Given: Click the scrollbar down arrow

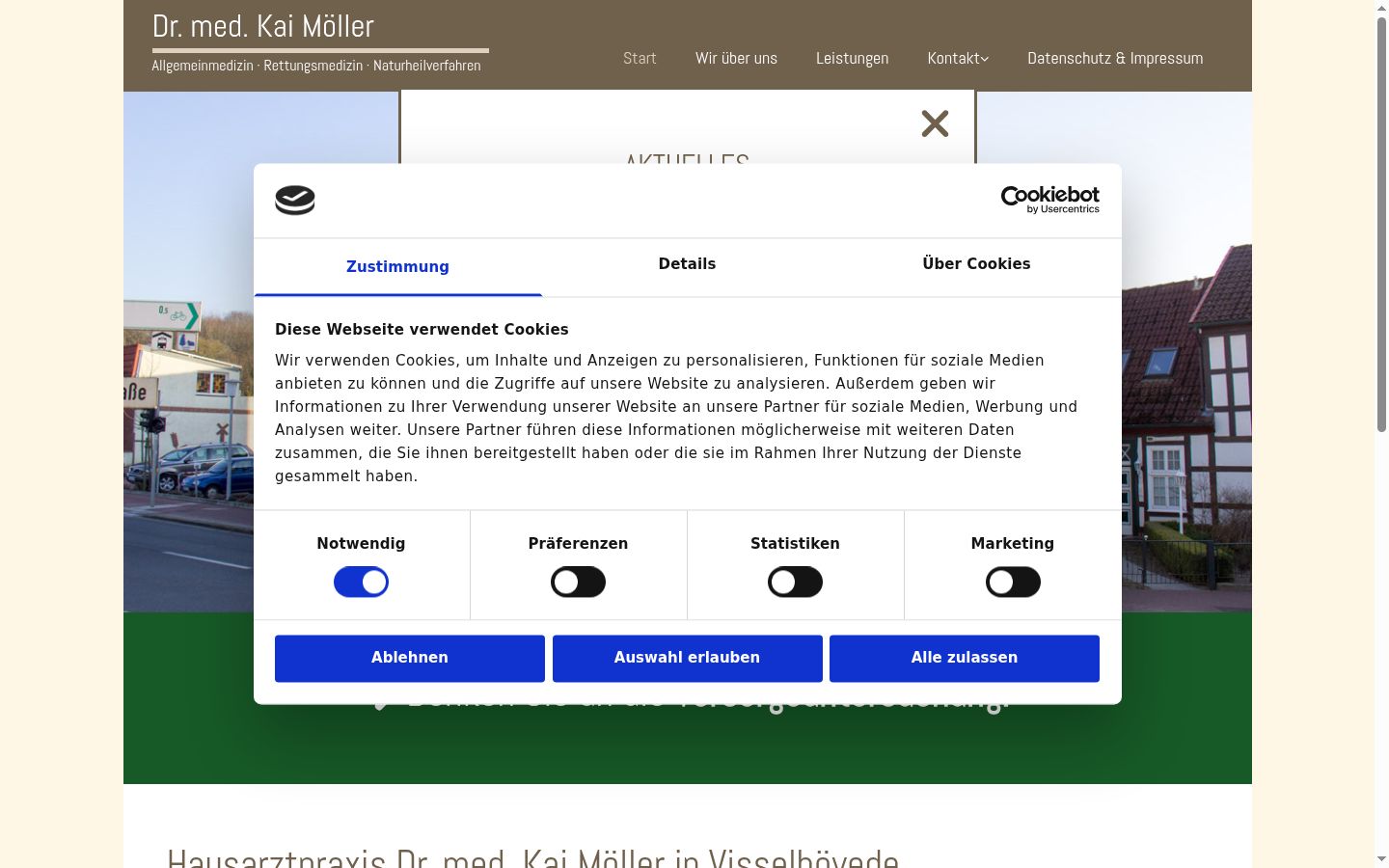Looking at the screenshot, I should [x=1381, y=859].
